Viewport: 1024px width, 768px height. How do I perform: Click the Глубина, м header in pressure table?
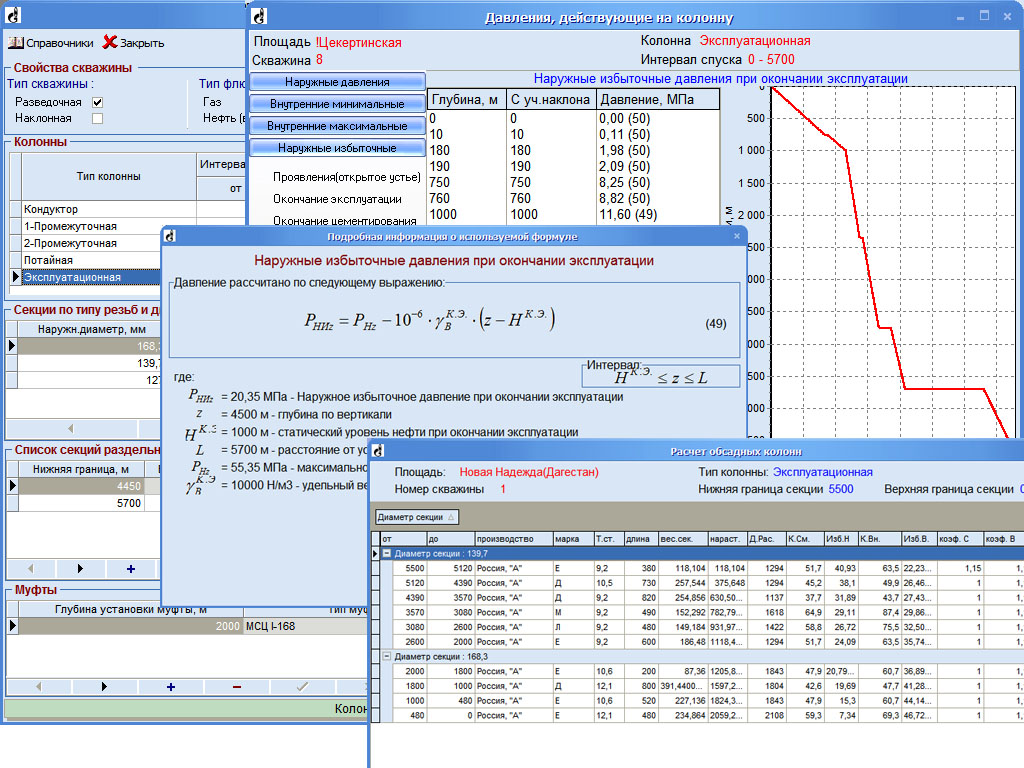click(466, 99)
